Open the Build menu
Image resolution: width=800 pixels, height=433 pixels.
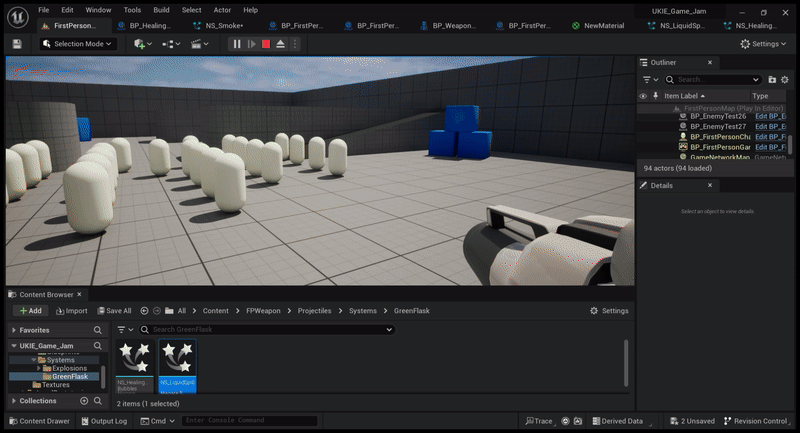click(161, 10)
